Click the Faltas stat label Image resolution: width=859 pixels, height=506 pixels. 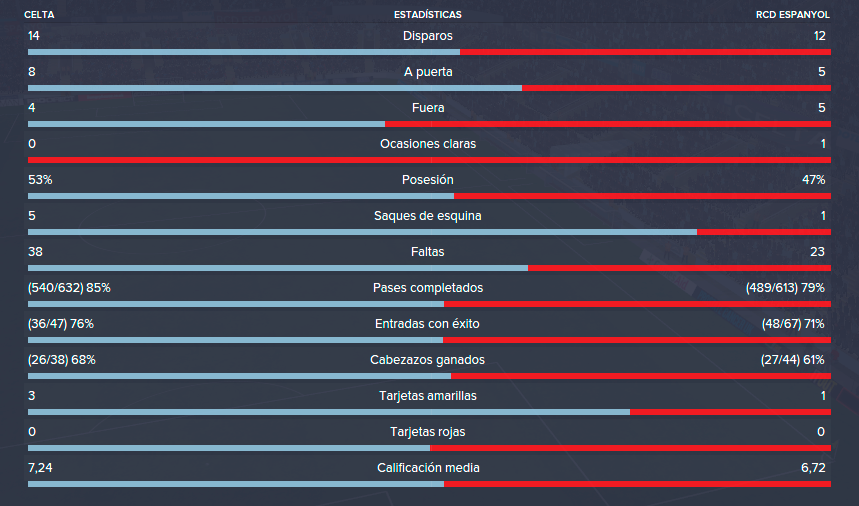coord(428,252)
